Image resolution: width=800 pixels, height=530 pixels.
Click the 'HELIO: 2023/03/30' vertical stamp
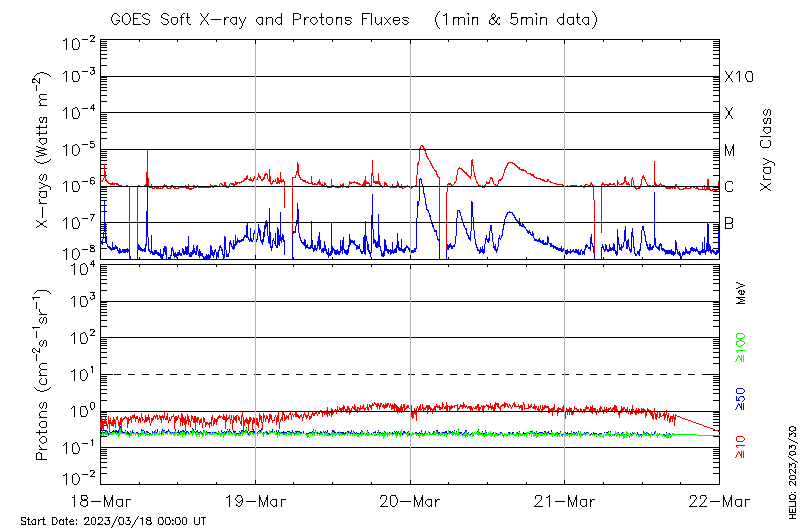(792, 472)
